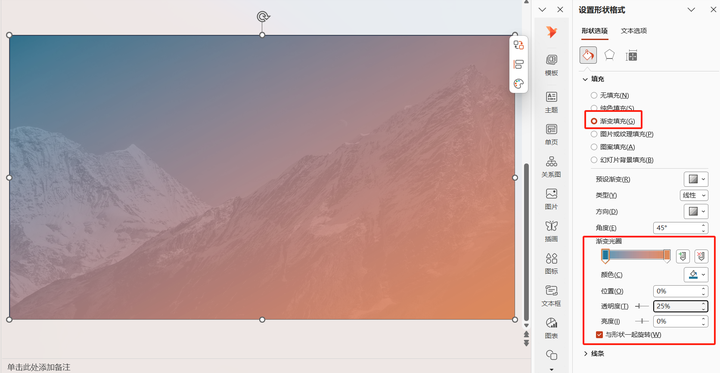The image size is (720, 373).
Task: Open the 图片 pictures sidebar icon
Action: pos(551,198)
